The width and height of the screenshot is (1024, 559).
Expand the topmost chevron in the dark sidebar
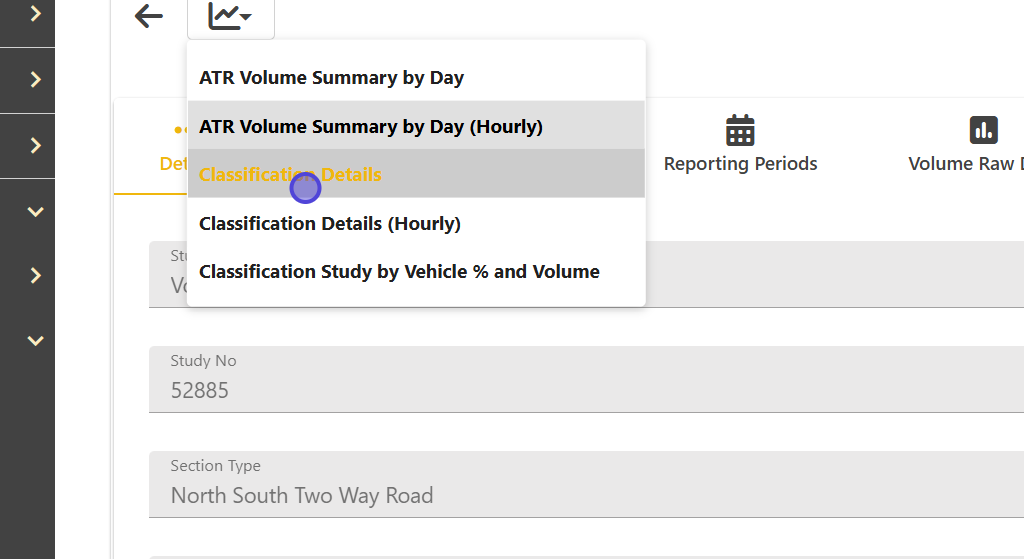36,14
